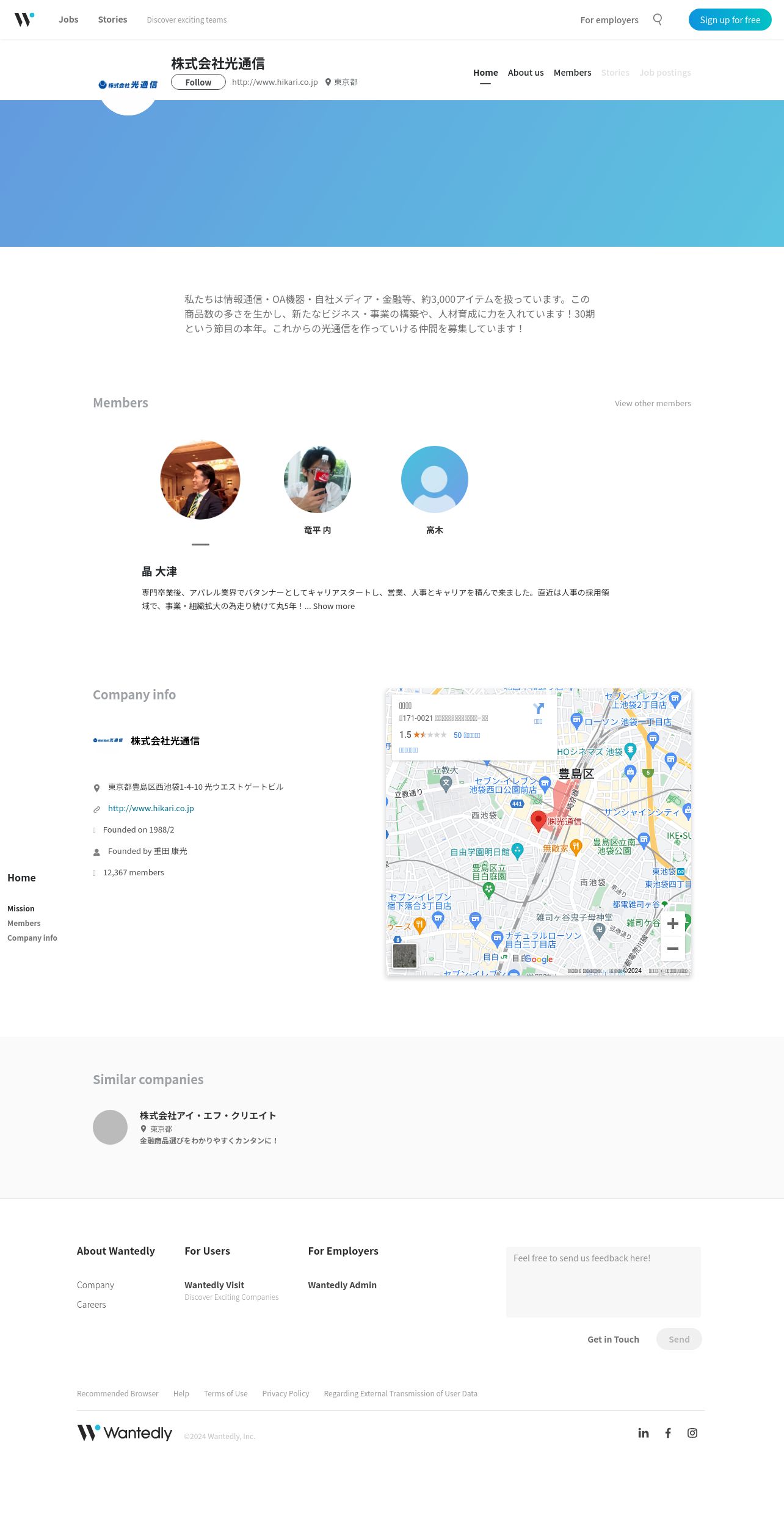Click the 株式会社光通信 name in Company info

[165, 740]
